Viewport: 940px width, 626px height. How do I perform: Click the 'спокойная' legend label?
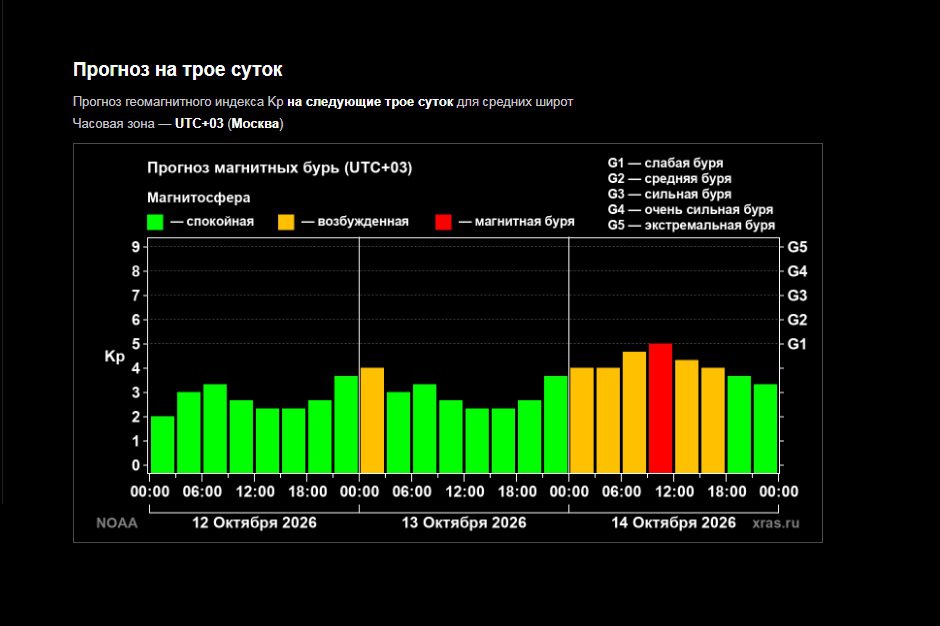[220, 222]
